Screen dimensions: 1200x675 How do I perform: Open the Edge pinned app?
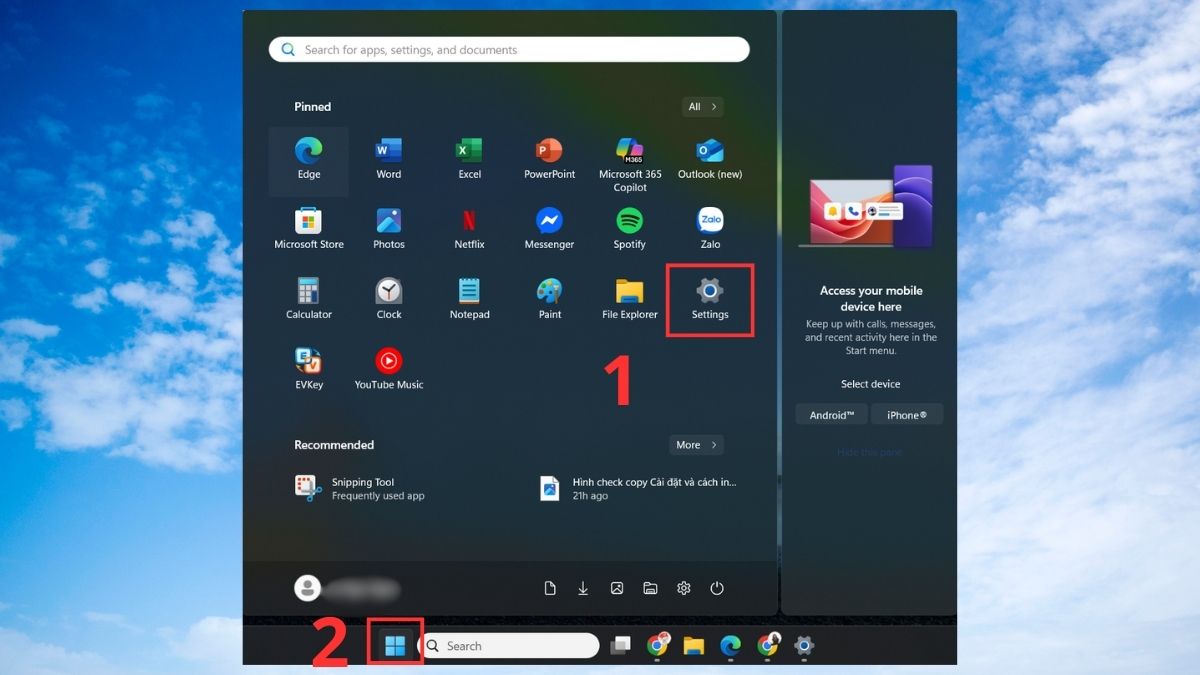tap(309, 159)
